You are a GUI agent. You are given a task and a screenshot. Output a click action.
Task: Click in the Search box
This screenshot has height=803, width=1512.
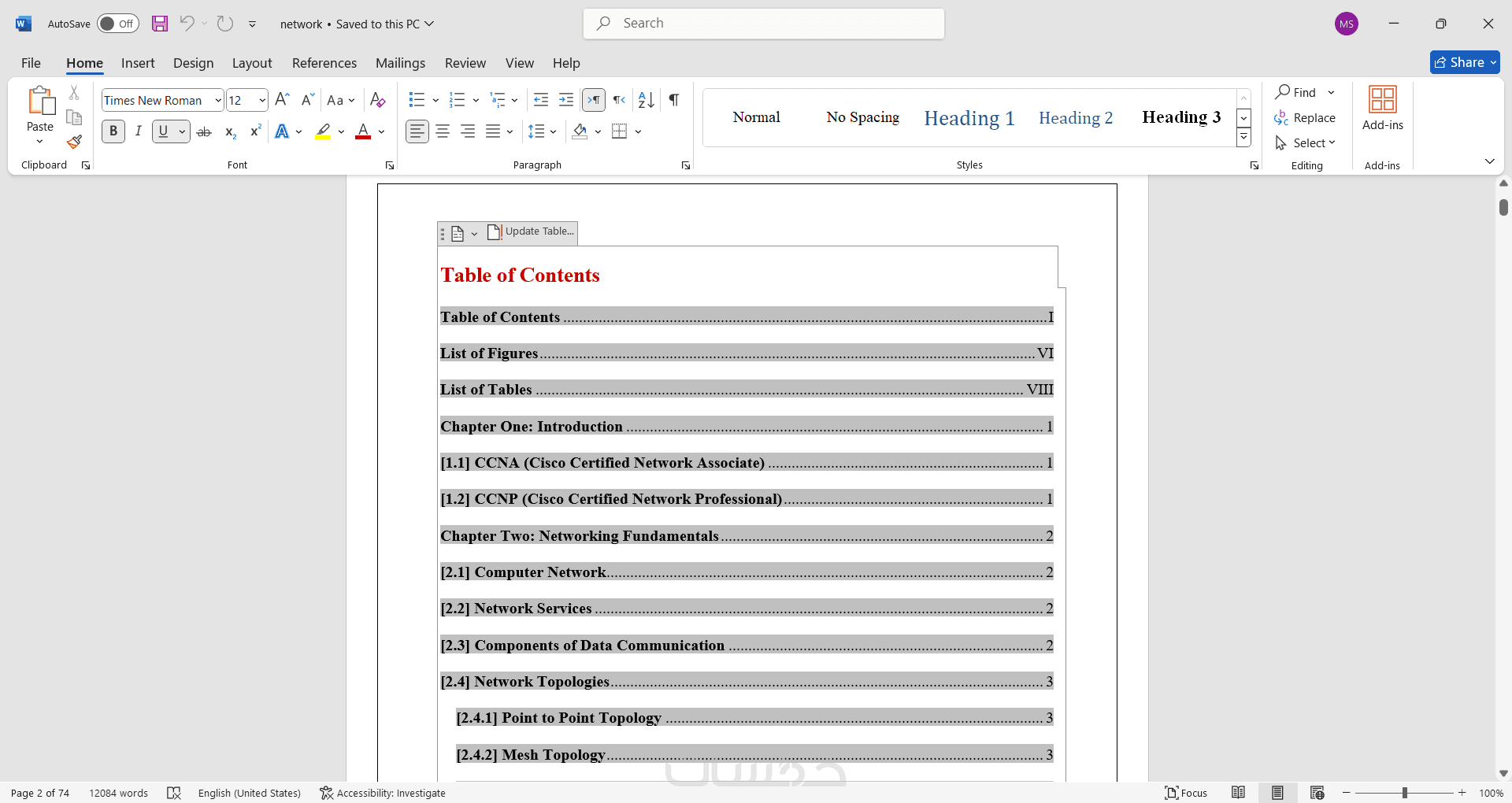[764, 24]
